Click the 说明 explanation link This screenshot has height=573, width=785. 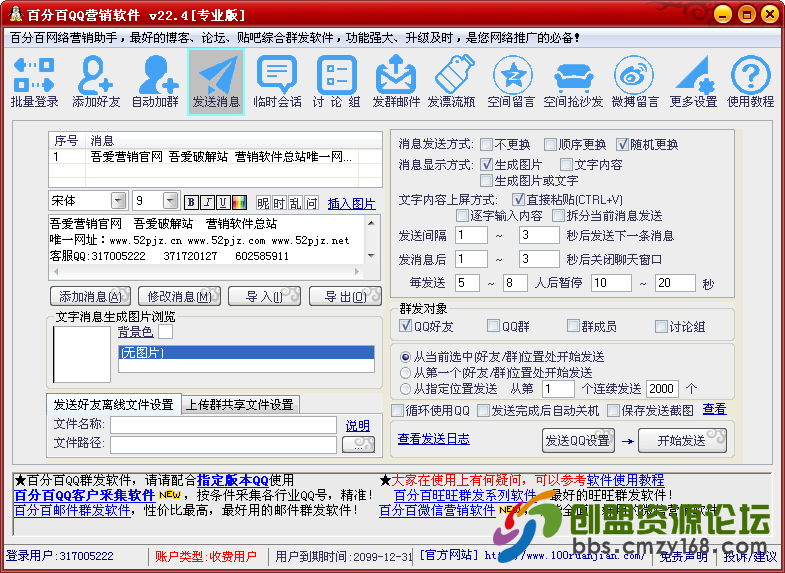click(357, 425)
